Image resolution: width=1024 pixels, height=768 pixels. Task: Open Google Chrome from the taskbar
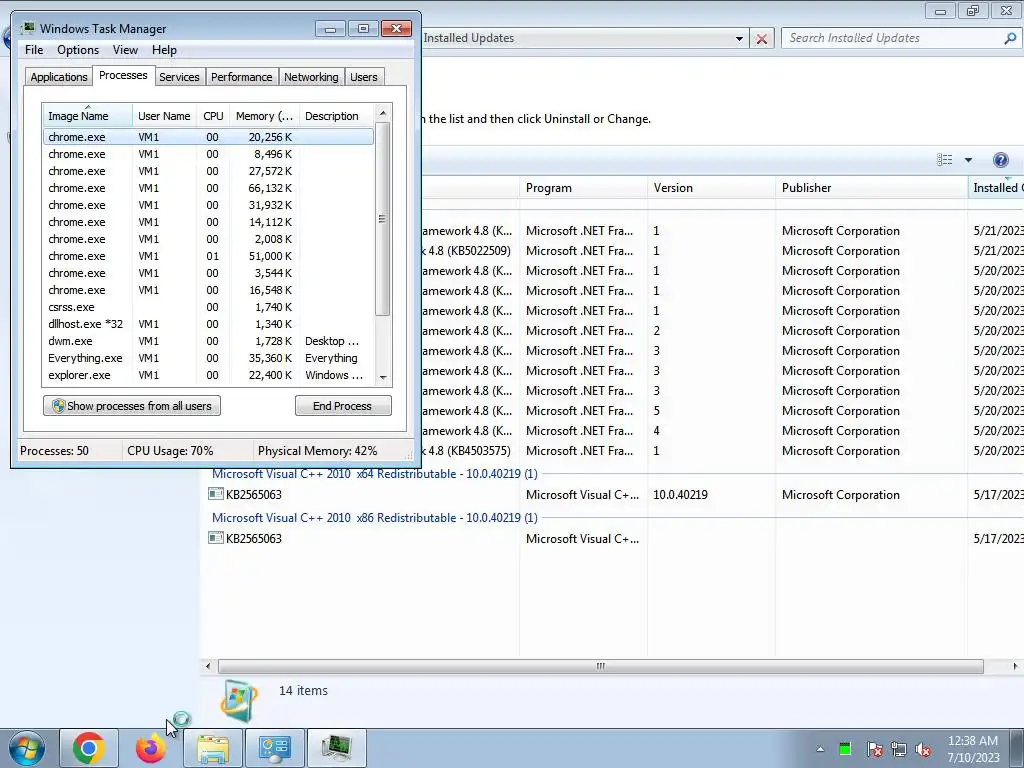pos(89,748)
